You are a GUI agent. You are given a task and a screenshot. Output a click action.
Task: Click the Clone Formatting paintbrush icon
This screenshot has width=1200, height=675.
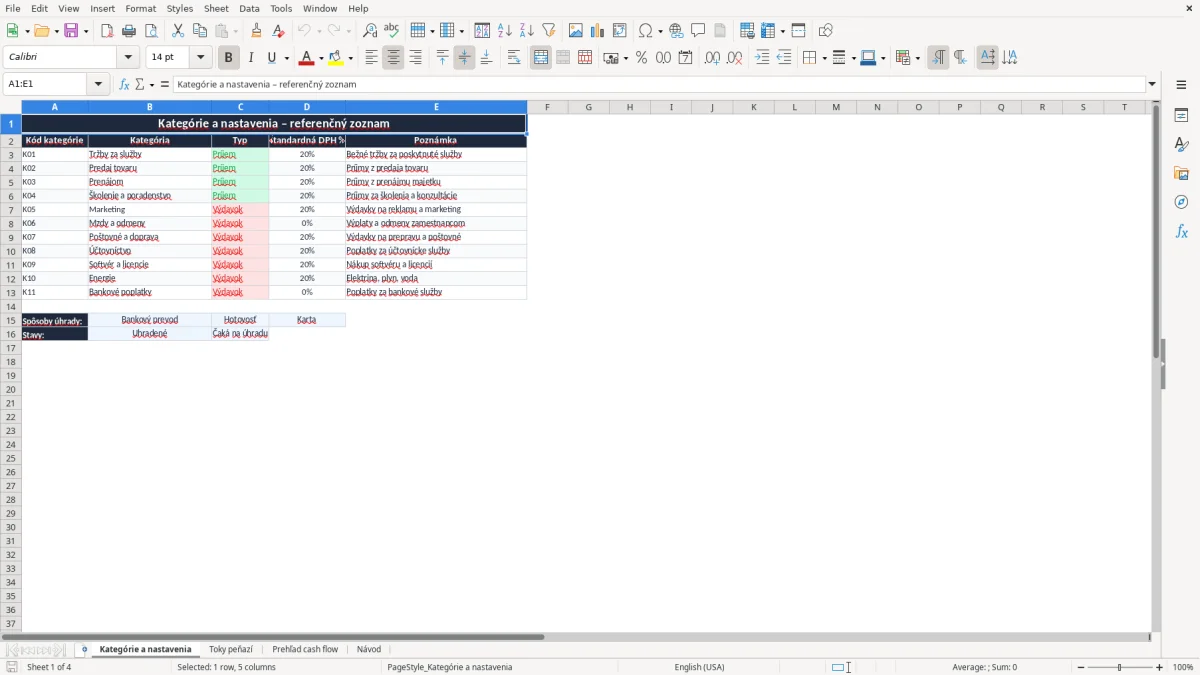click(x=257, y=31)
